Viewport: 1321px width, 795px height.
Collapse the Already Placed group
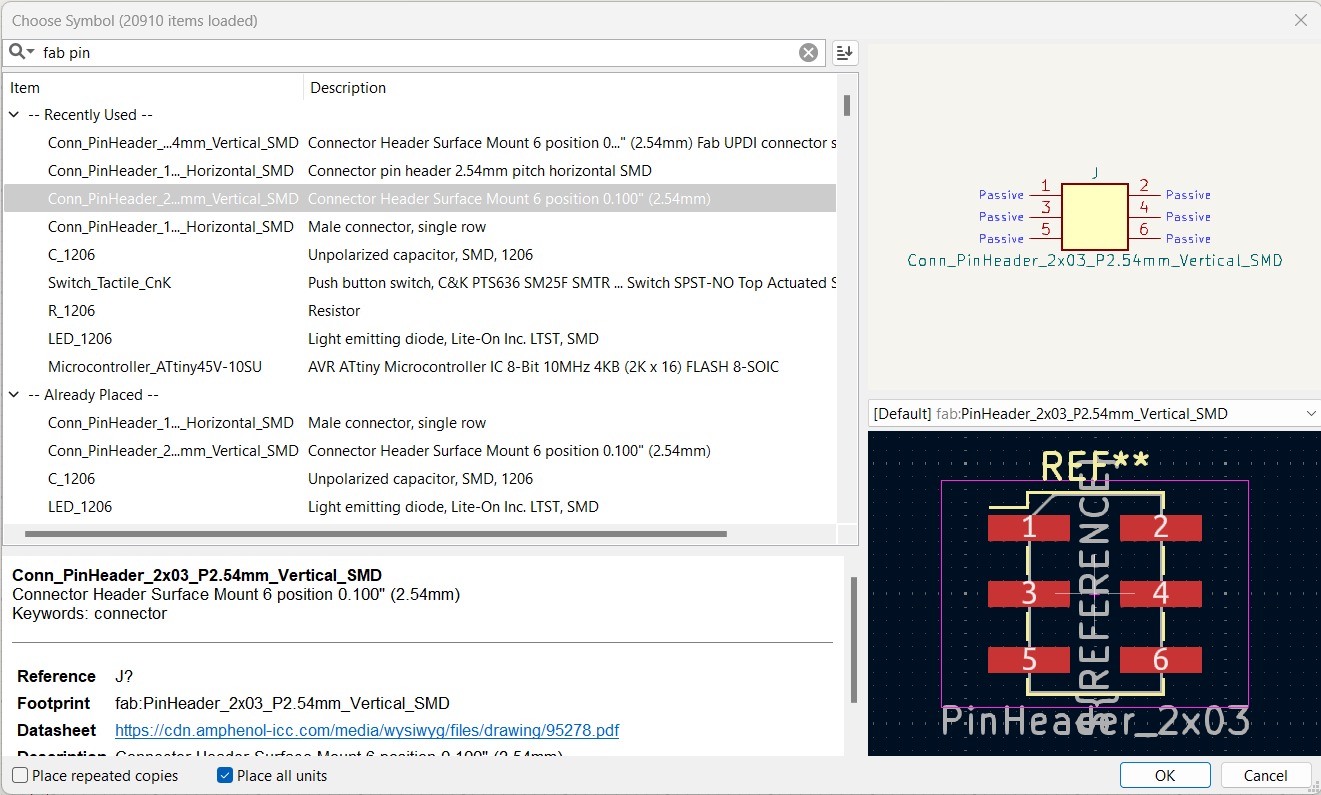[x=14, y=395]
